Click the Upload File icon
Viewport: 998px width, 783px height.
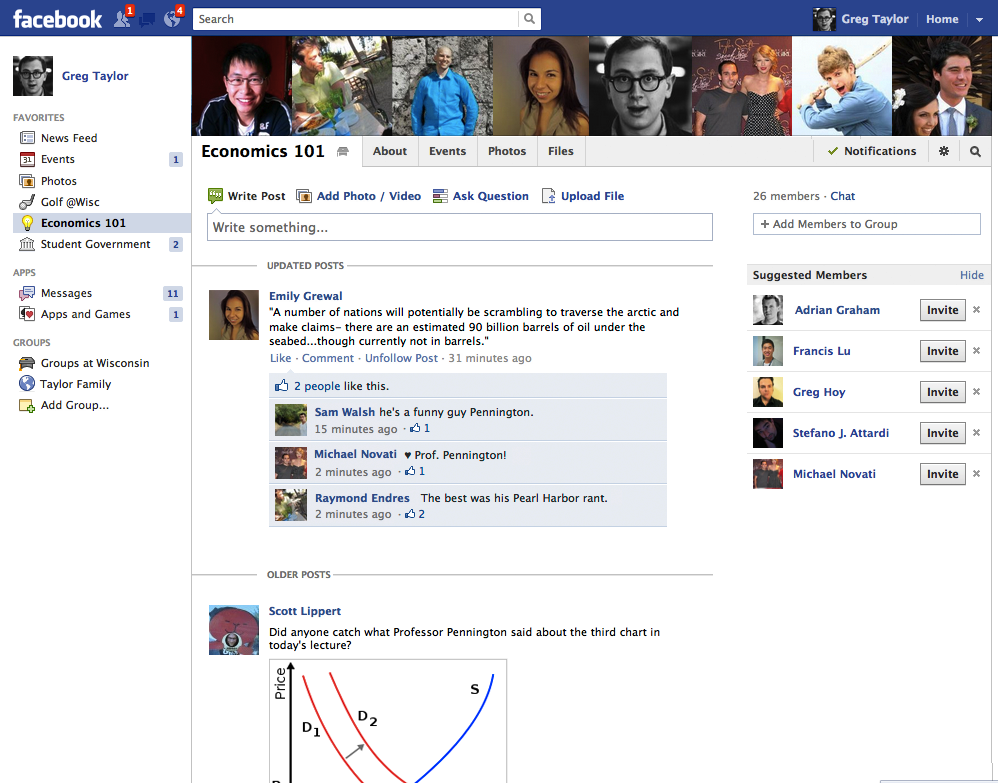(548, 196)
